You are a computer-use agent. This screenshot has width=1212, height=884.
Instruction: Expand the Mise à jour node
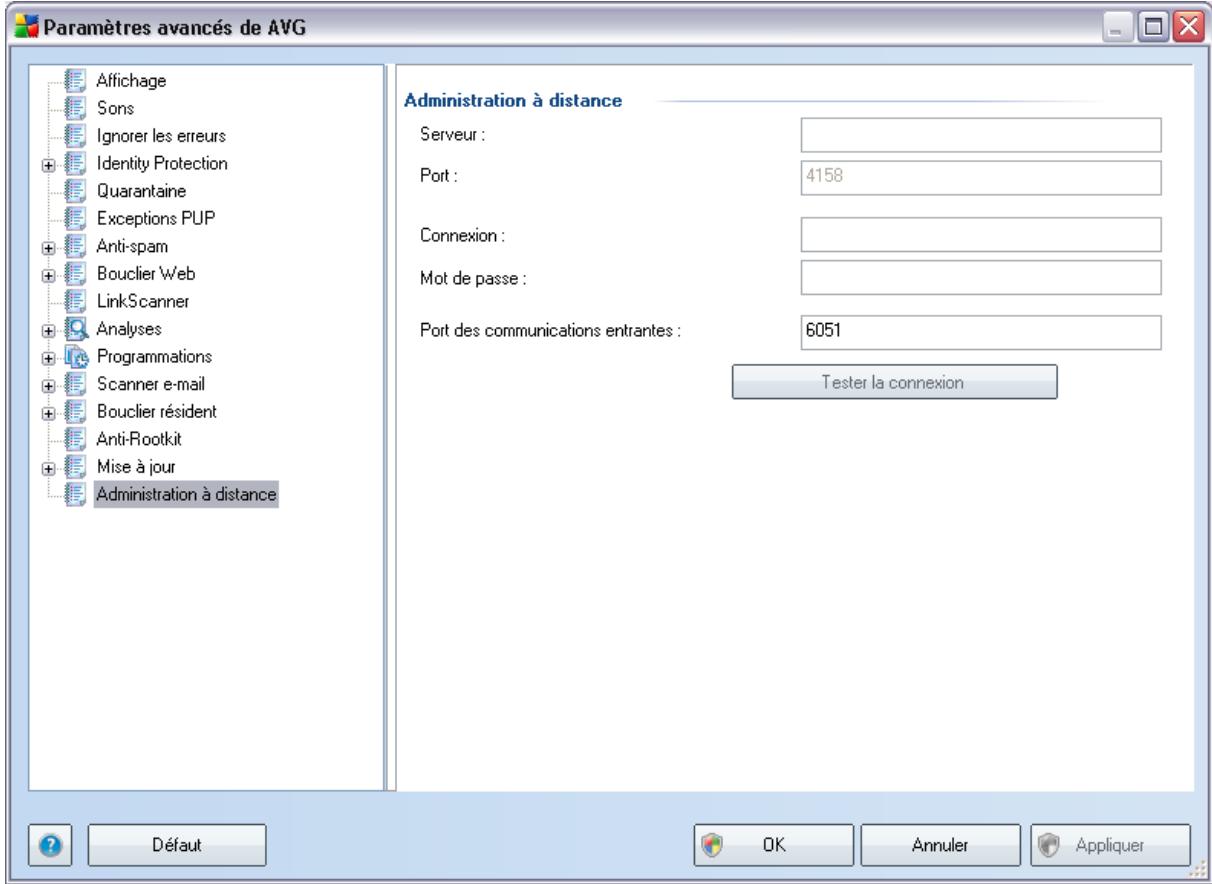click(x=47, y=466)
